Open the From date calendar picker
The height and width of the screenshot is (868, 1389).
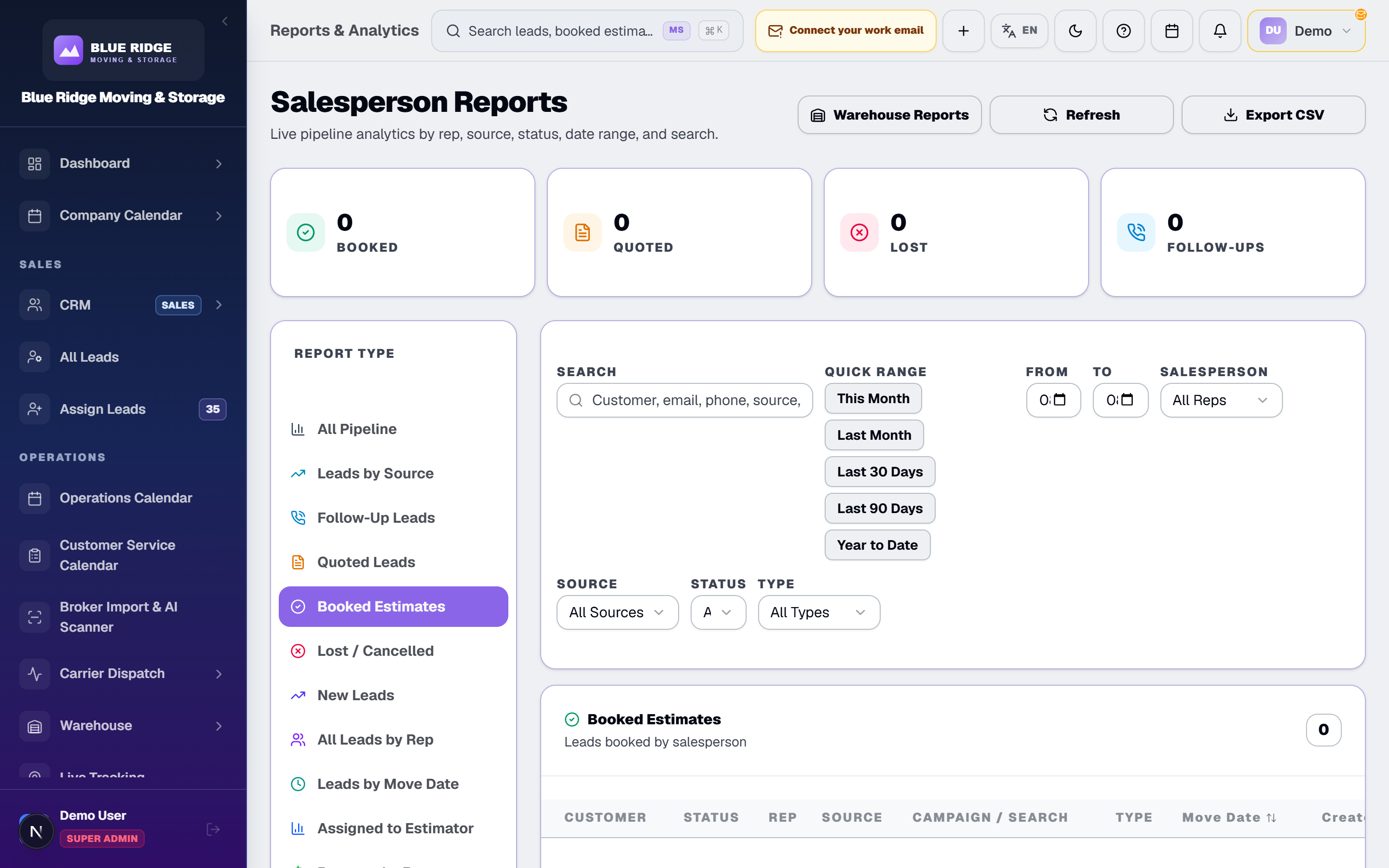click(1060, 400)
